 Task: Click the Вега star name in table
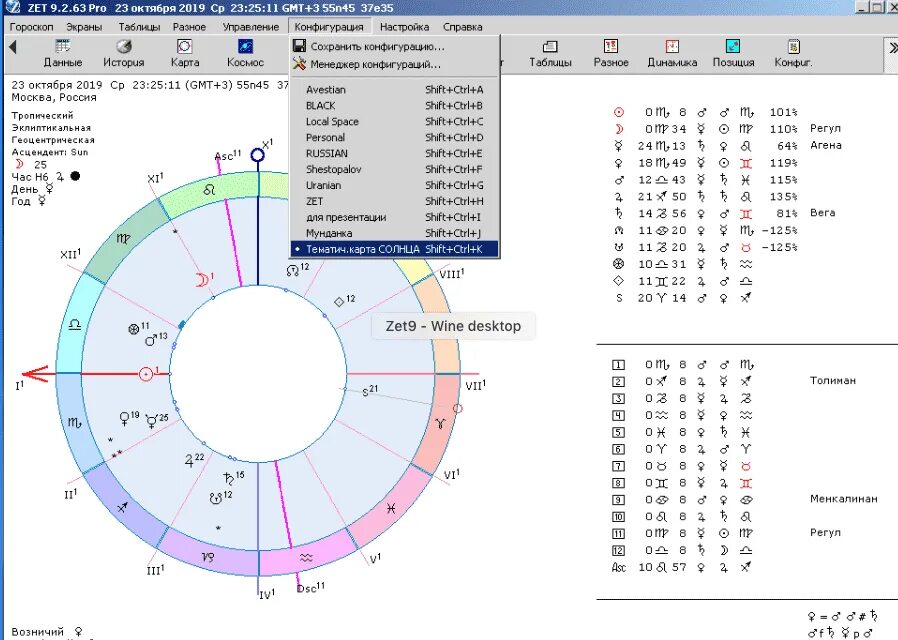822,213
